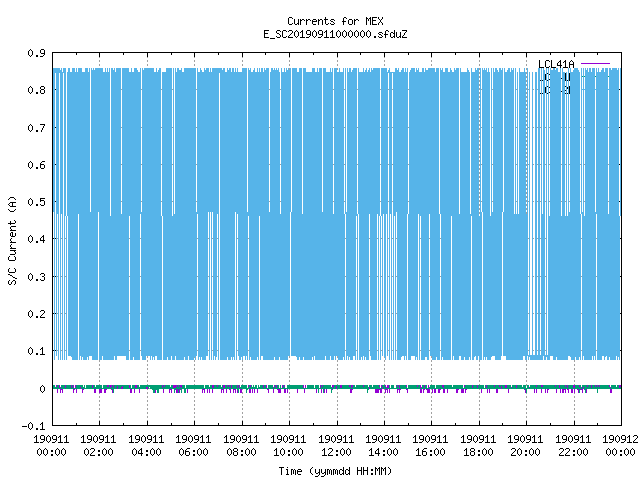The width and height of the screenshot is (640, 480).
Task: Click the -0.1 y-axis tick label
Action: pos(33,426)
